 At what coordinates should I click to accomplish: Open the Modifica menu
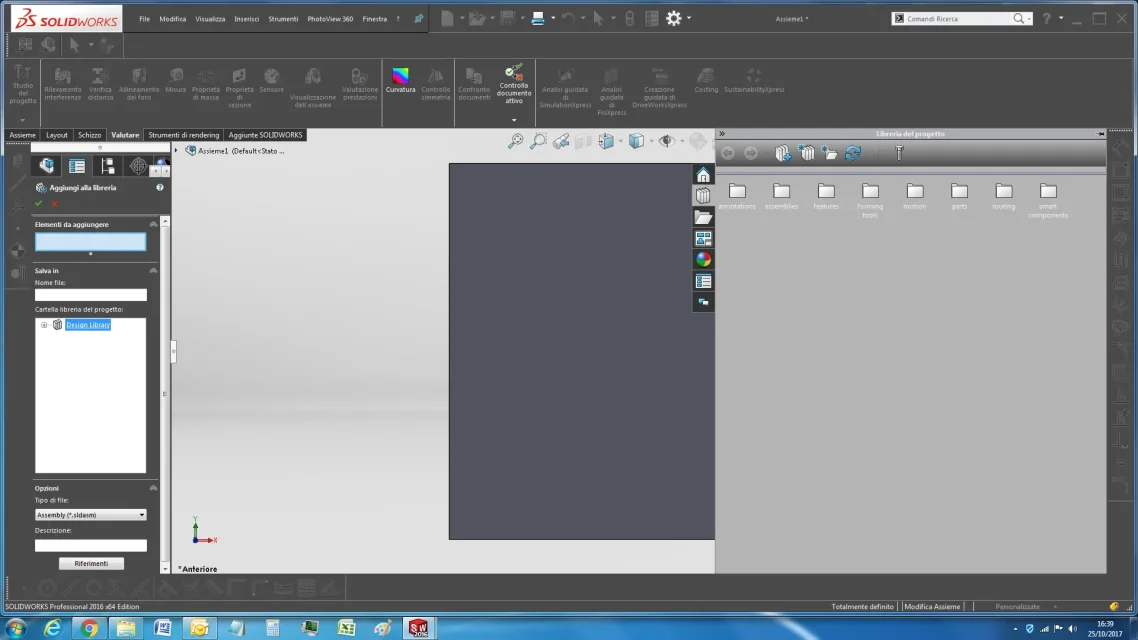click(173, 19)
